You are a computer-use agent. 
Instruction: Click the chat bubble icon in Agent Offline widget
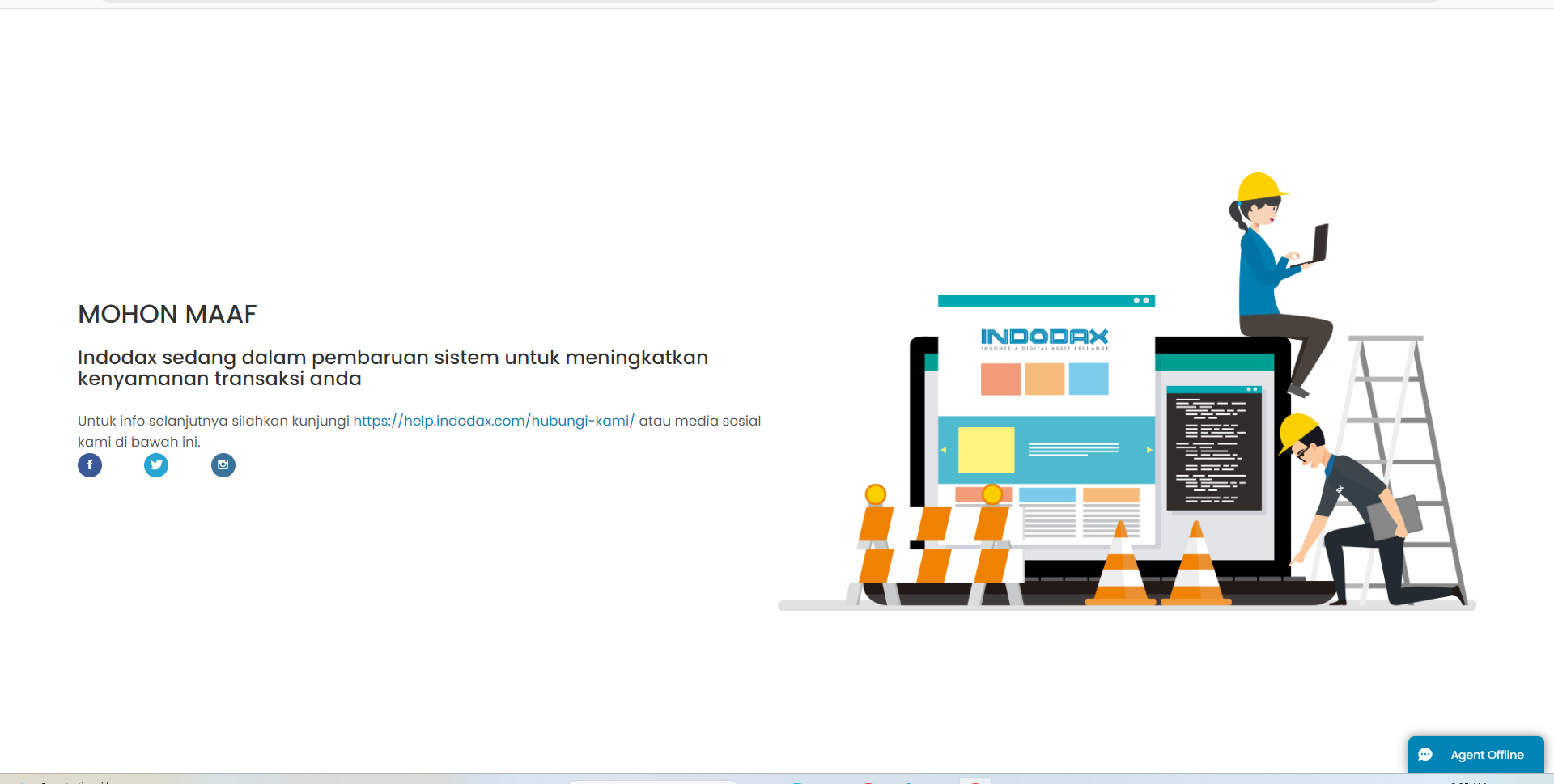pos(1426,755)
